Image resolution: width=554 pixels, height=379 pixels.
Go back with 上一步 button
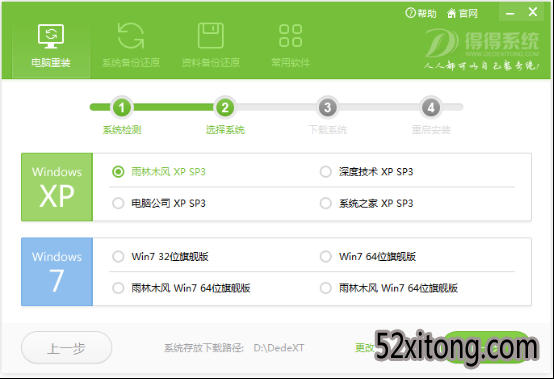(x=66, y=348)
